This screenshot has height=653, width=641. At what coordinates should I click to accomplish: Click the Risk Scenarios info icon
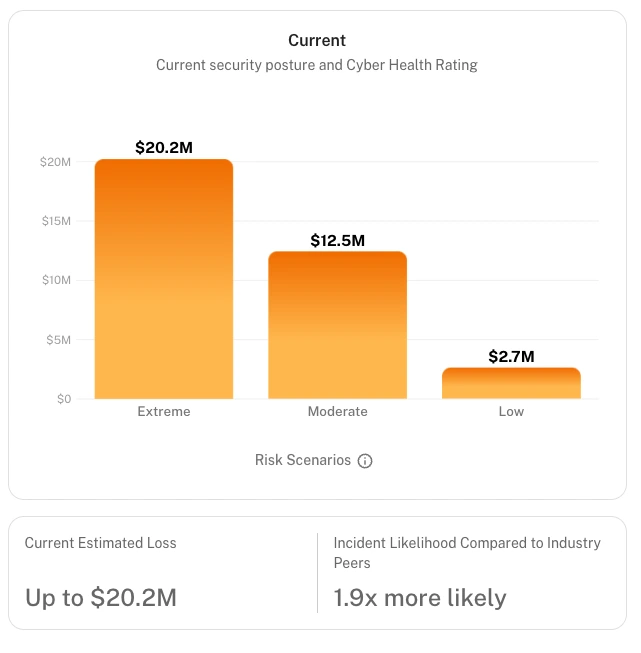point(365,461)
